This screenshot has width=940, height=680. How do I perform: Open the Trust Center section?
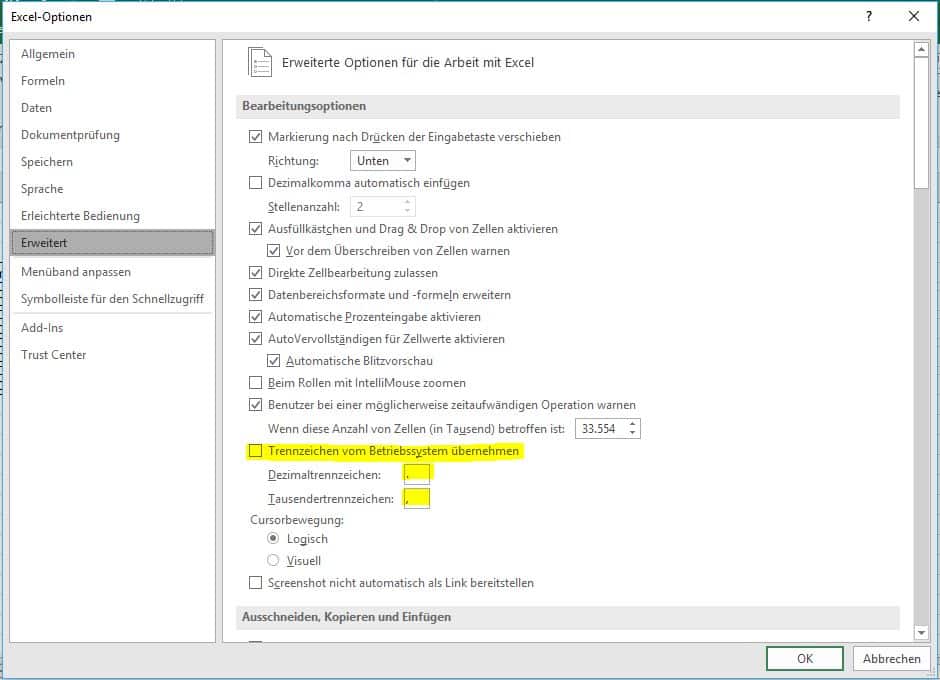point(54,355)
